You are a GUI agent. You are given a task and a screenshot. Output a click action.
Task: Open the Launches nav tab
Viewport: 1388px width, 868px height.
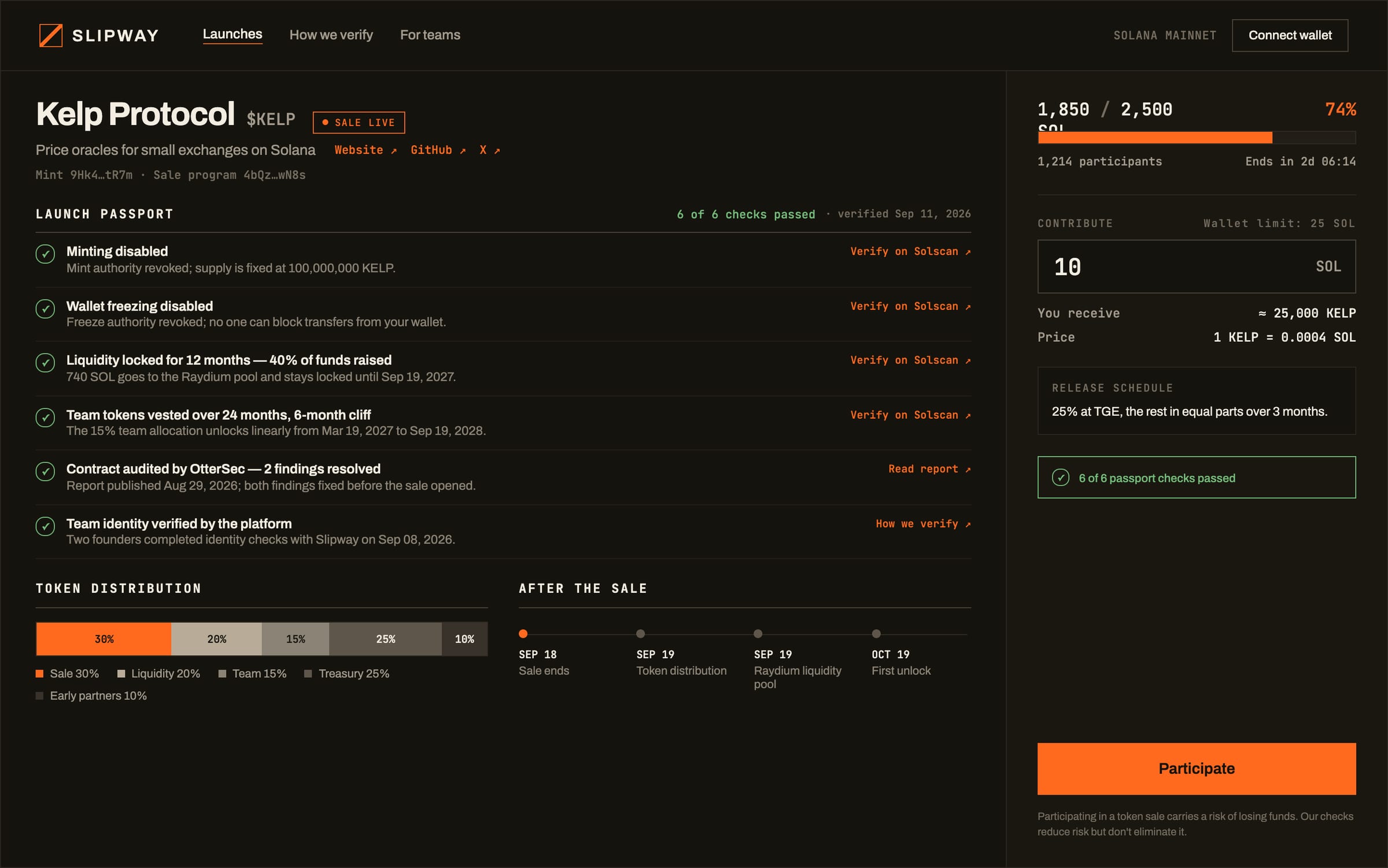(232, 35)
